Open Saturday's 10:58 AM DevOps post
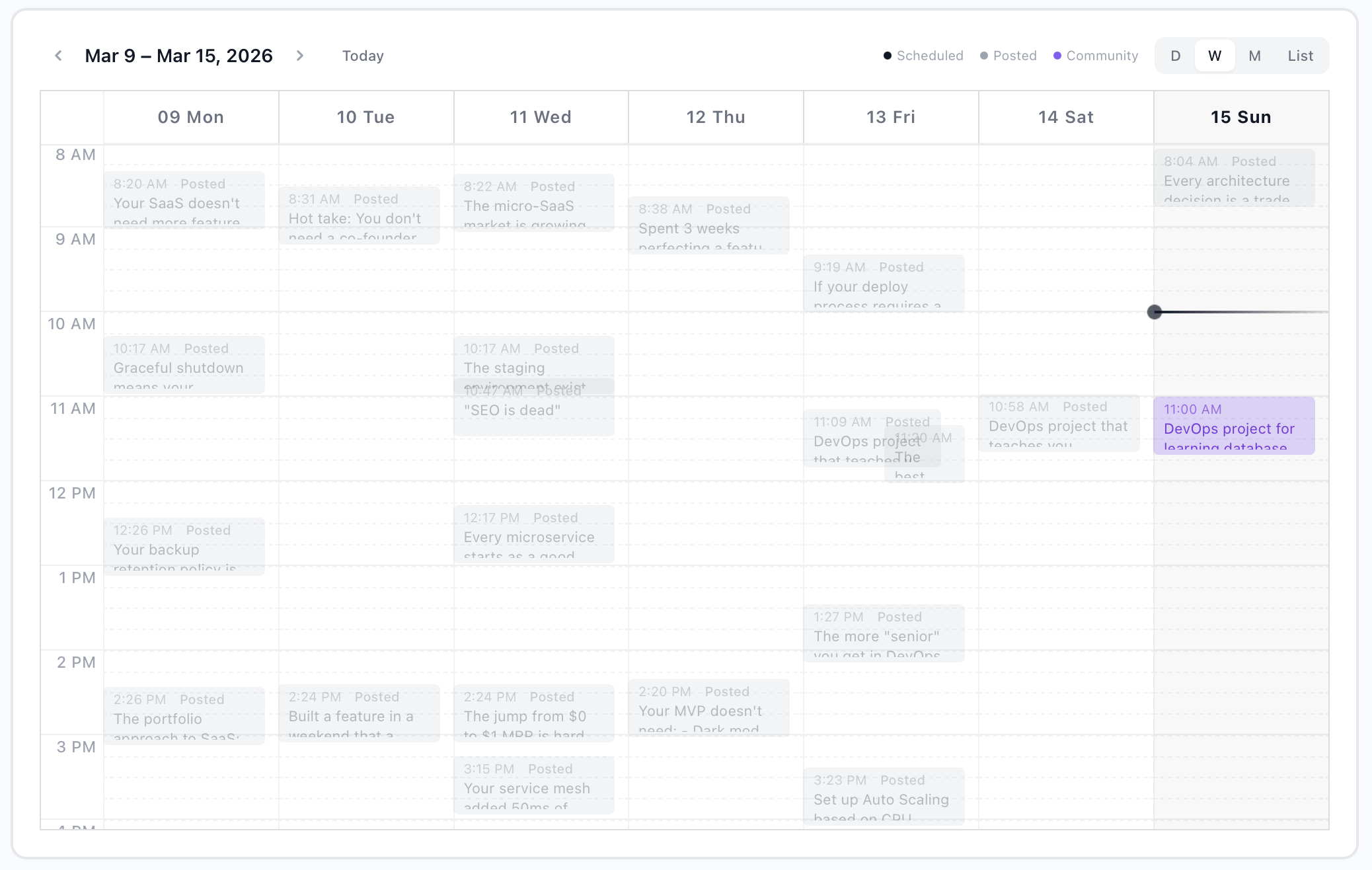This screenshot has height=870, width=1372. click(1059, 423)
